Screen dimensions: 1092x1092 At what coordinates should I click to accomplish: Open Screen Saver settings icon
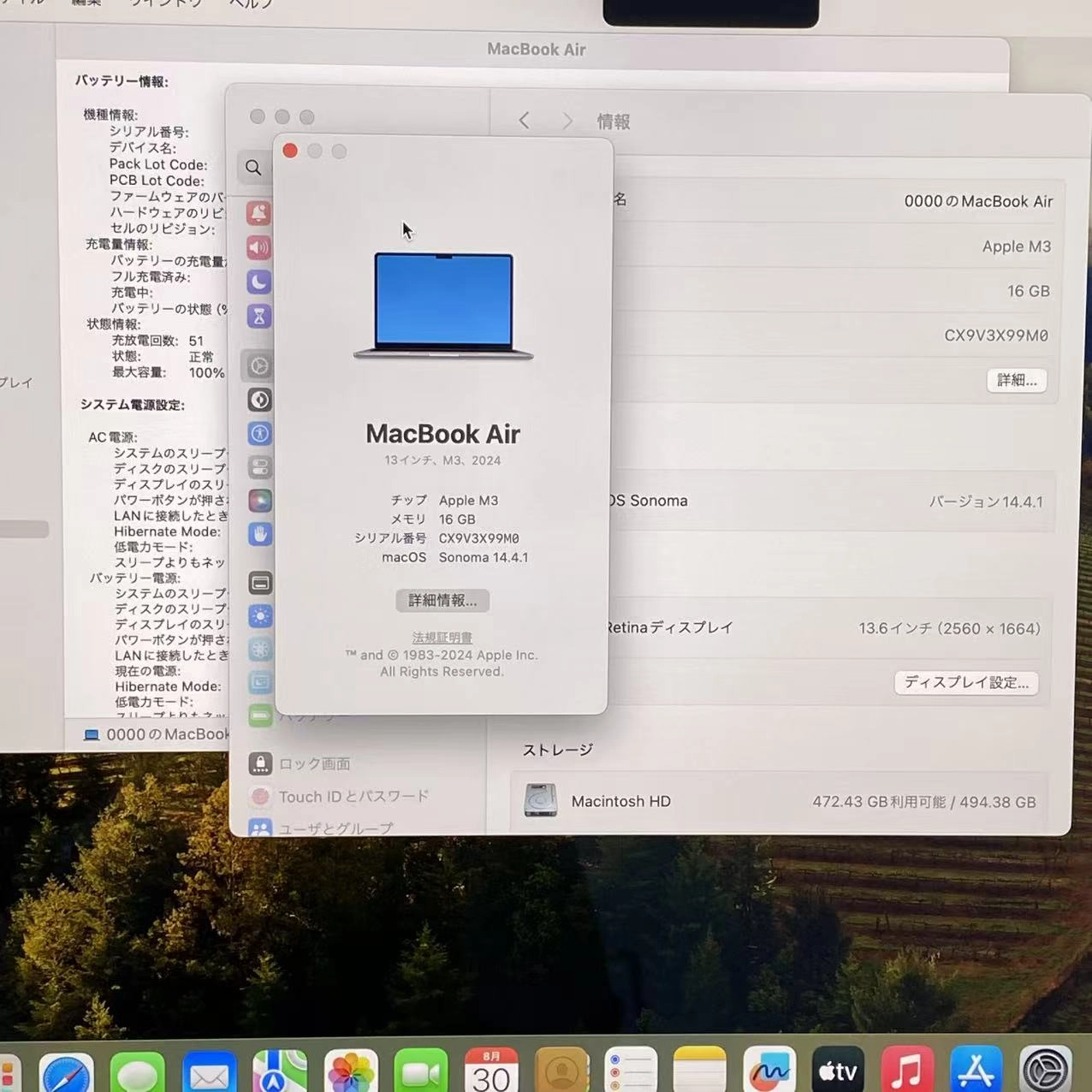(x=260, y=682)
